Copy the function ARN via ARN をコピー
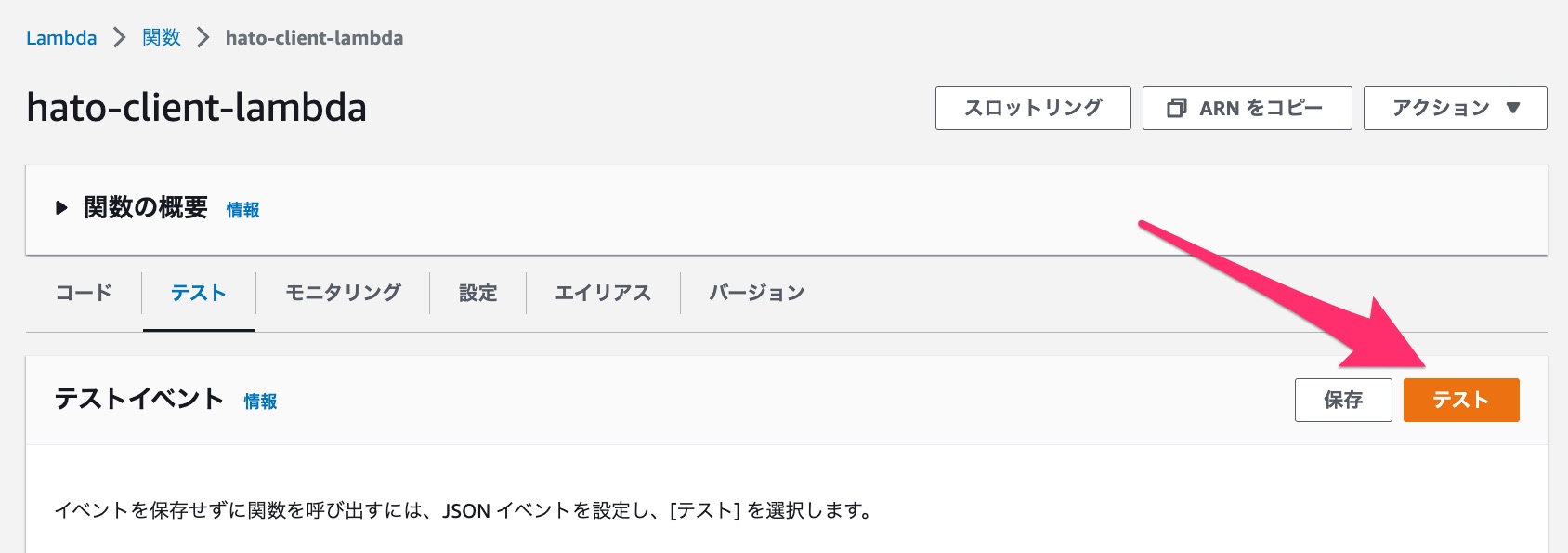1568x553 pixels. point(1247,108)
